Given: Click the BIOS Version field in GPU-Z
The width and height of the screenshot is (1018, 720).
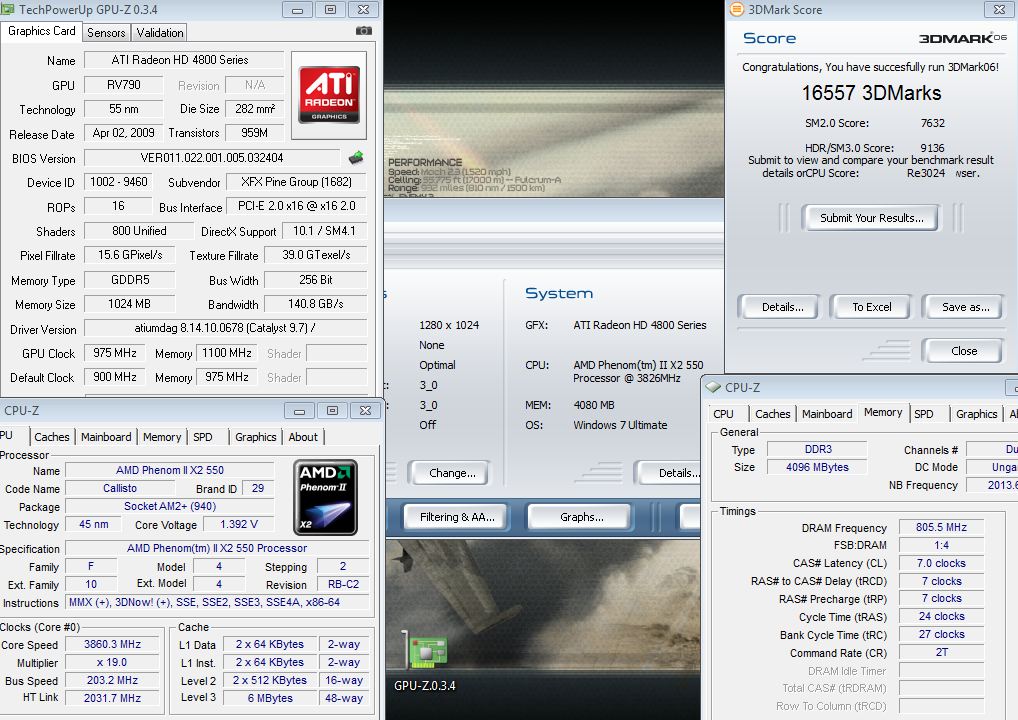Looking at the screenshot, I should pos(212,158).
